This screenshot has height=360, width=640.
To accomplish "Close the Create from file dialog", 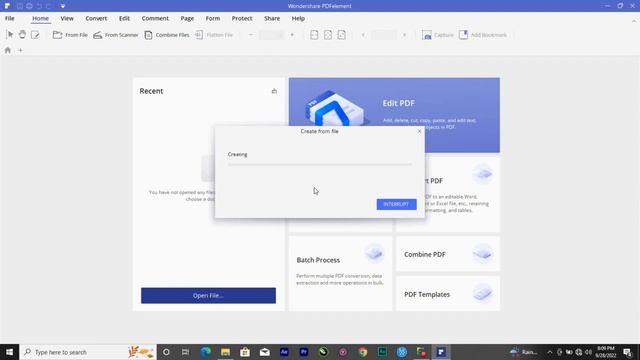I will click(x=419, y=131).
